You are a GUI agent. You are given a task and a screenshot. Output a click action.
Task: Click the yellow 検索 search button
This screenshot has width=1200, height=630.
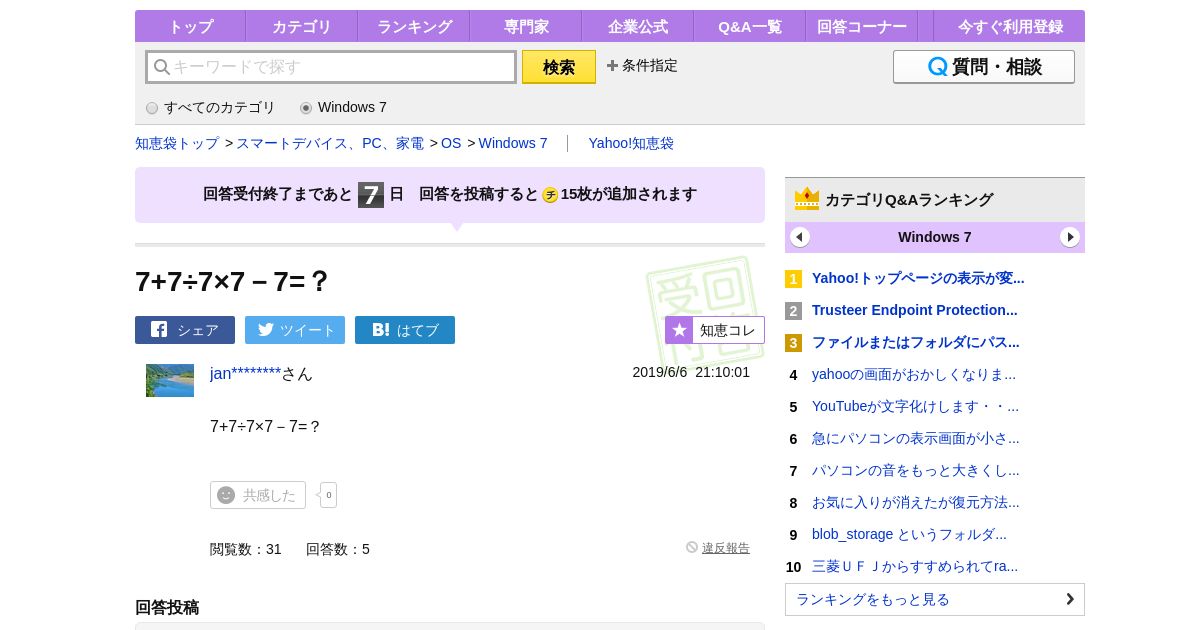pos(559,67)
